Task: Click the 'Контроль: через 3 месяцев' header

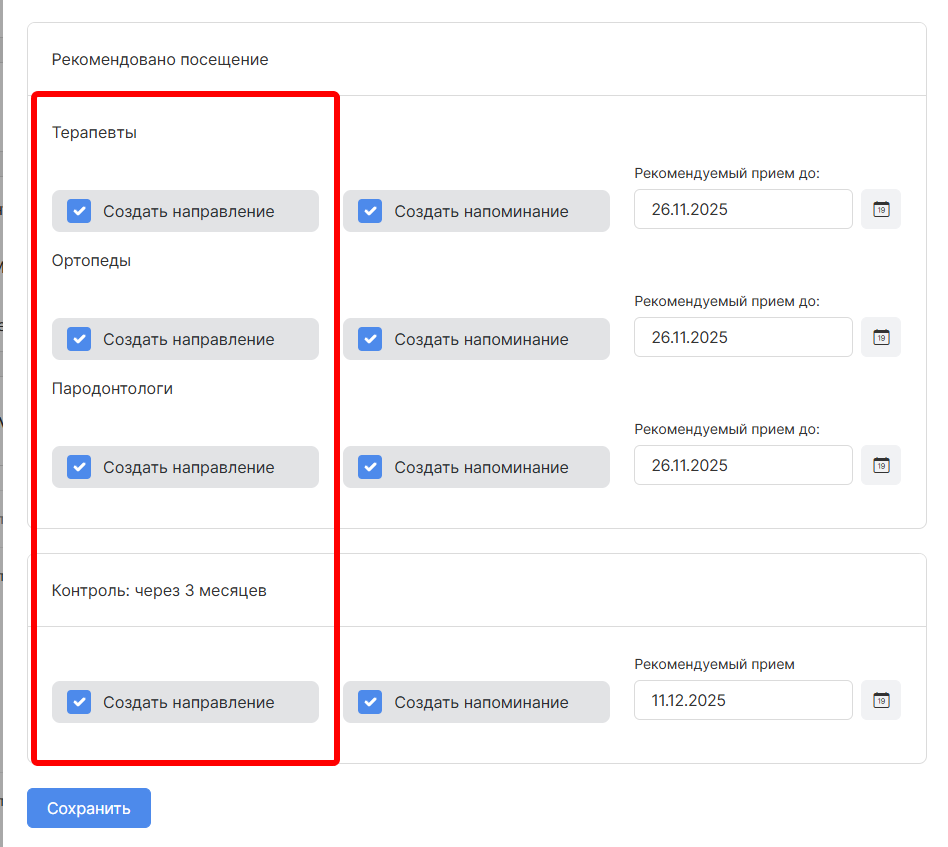Action: [x=159, y=590]
